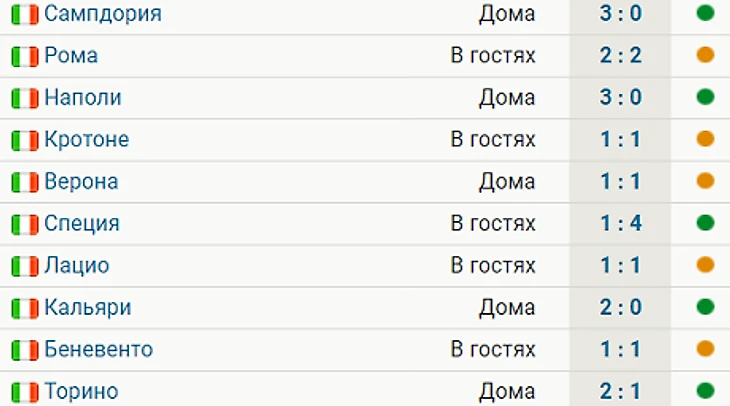This screenshot has height=406, width=730.
Task: Click the Кротоне team name
Action: (x=86, y=139)
